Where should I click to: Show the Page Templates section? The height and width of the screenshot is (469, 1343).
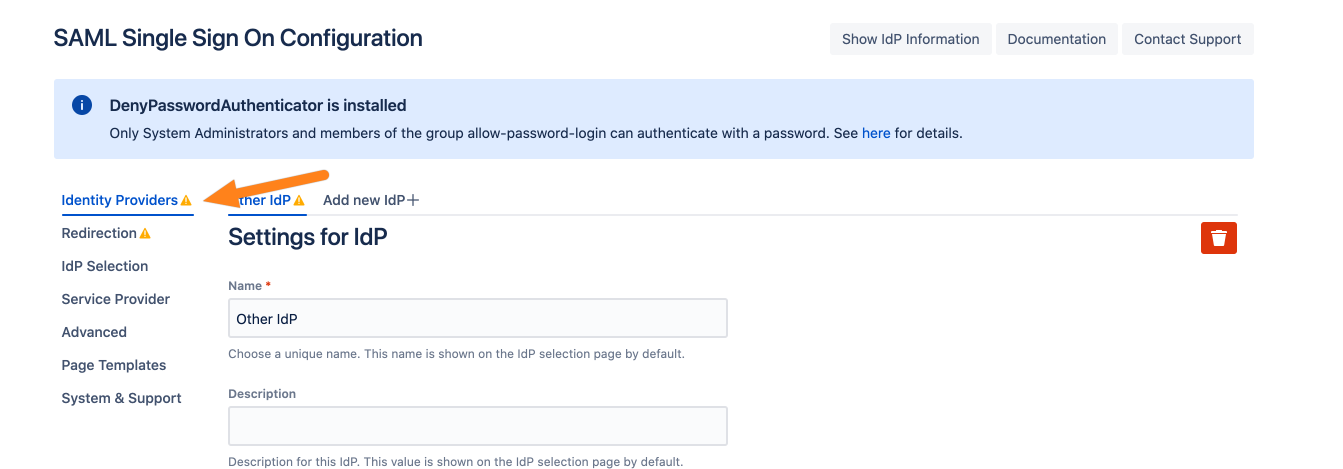click(114, 365)
